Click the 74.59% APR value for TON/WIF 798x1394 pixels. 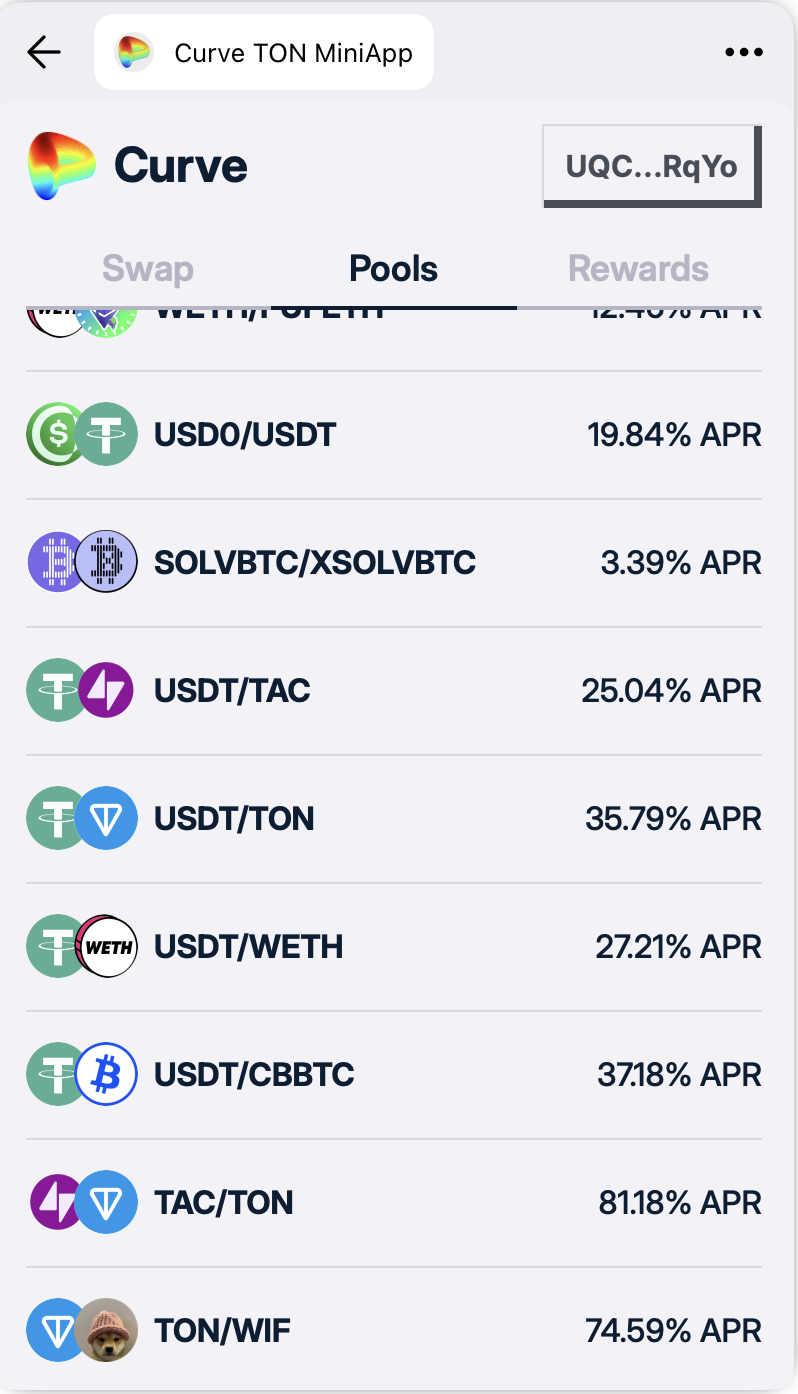pos(673,1330)
